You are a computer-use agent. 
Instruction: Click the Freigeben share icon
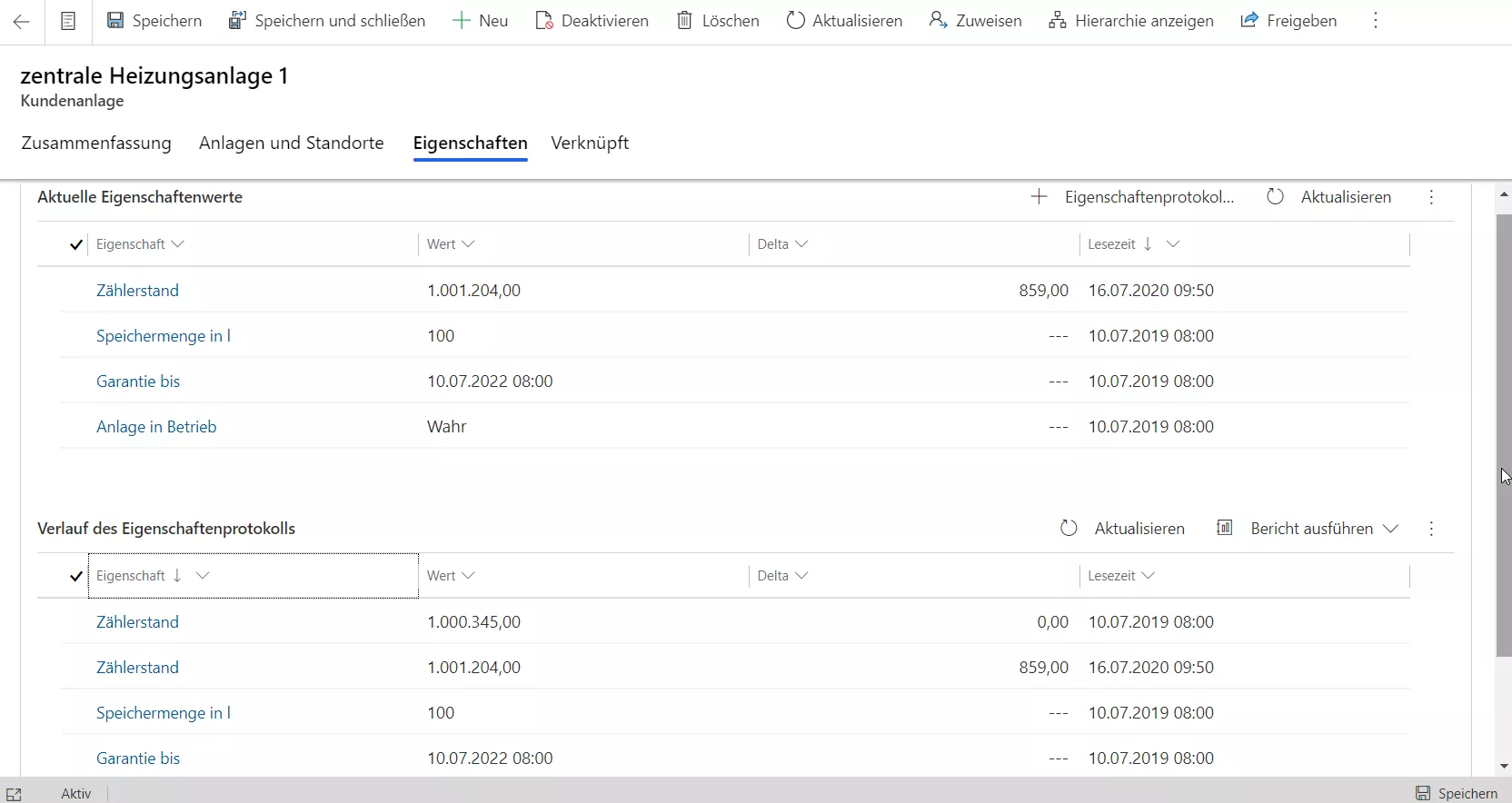coord(1249,20)
